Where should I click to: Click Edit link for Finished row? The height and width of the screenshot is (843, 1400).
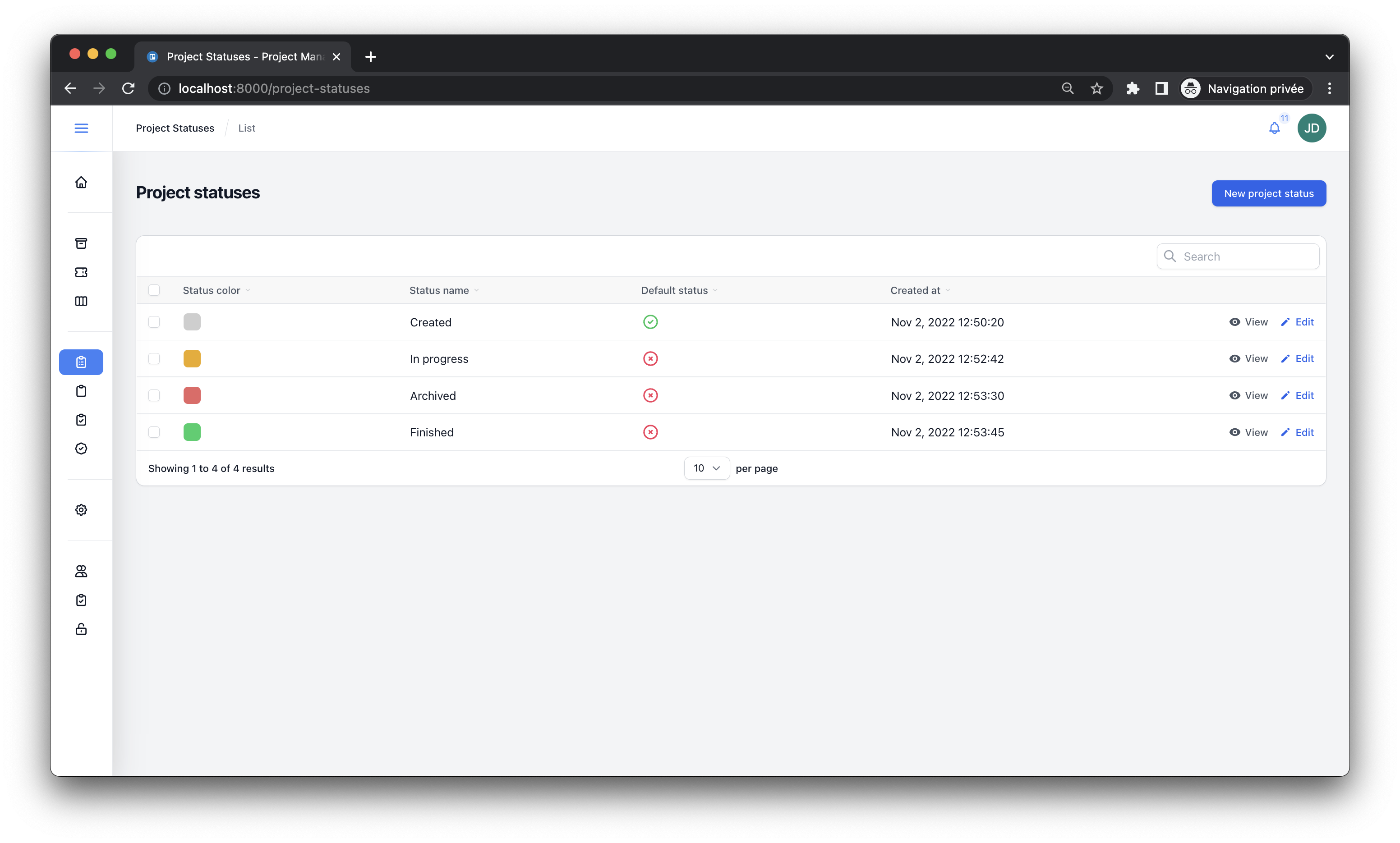coord(1298,432)
